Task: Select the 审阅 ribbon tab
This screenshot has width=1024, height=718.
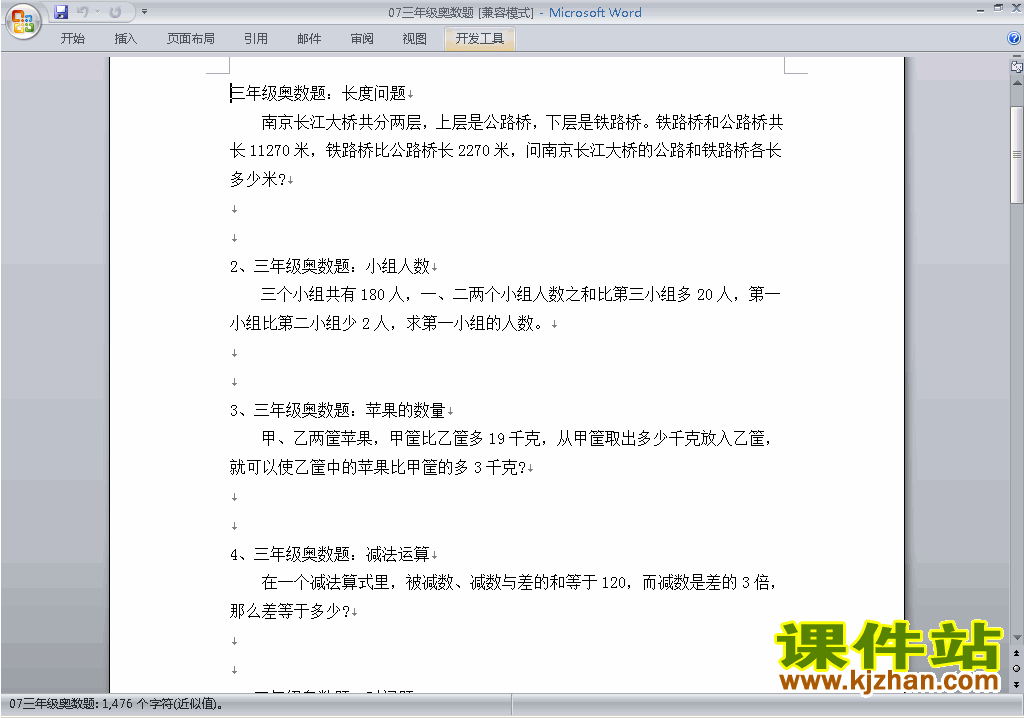Action: [x=362, y=39]
